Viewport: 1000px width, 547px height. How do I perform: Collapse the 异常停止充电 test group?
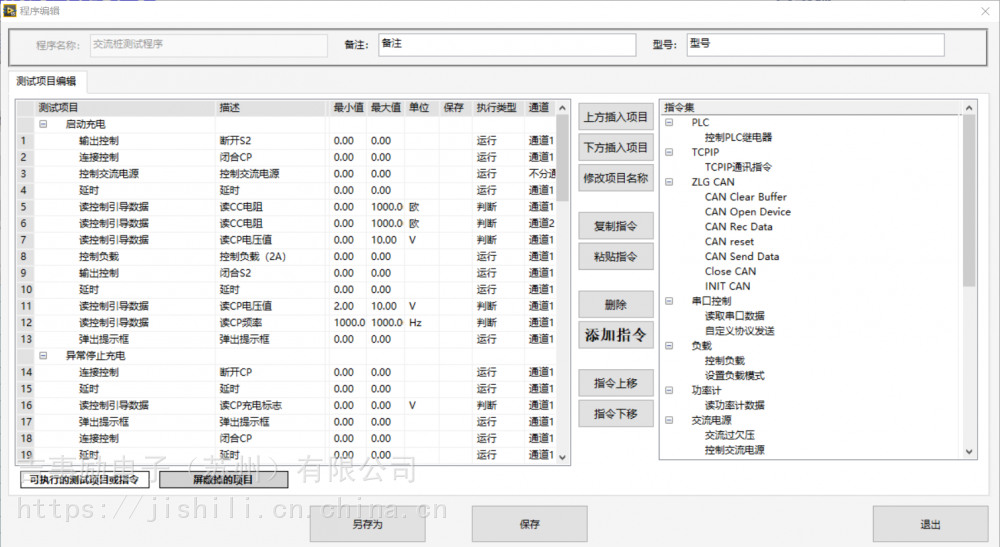(43, 355)
